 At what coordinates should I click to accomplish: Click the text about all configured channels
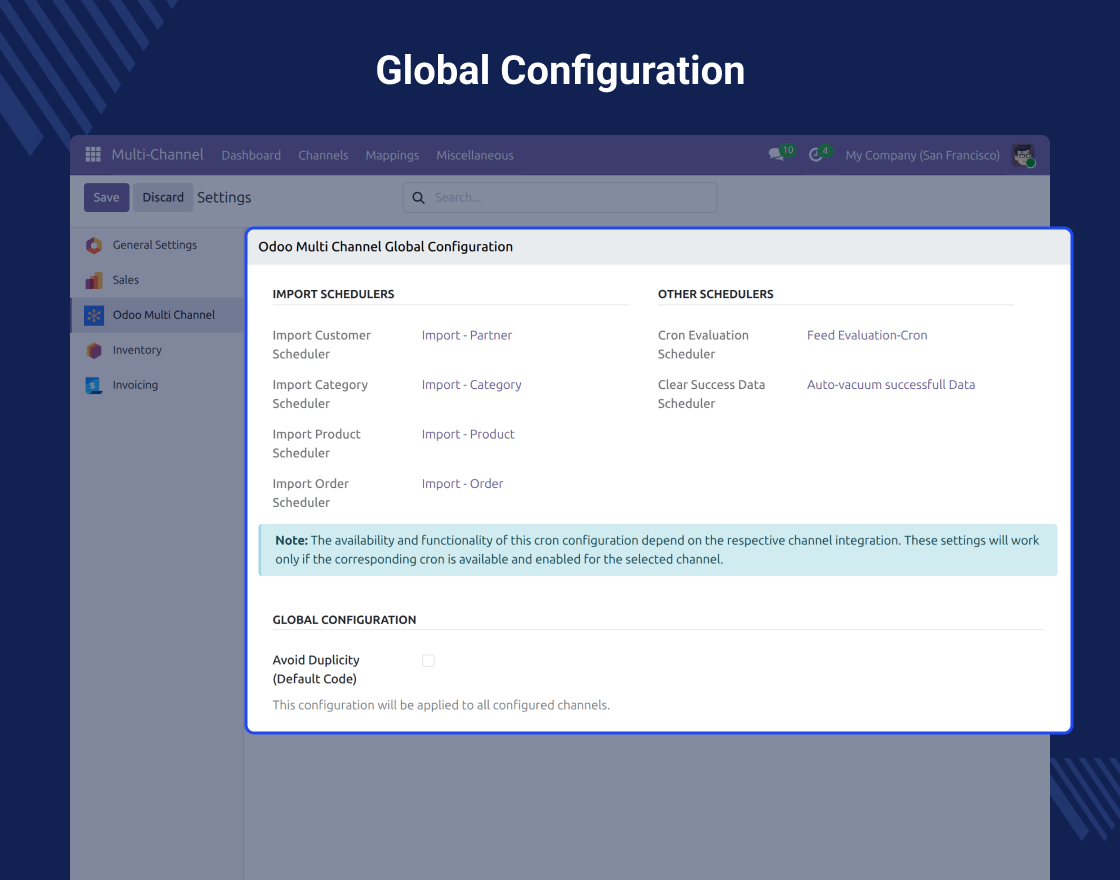click(441, 705)
